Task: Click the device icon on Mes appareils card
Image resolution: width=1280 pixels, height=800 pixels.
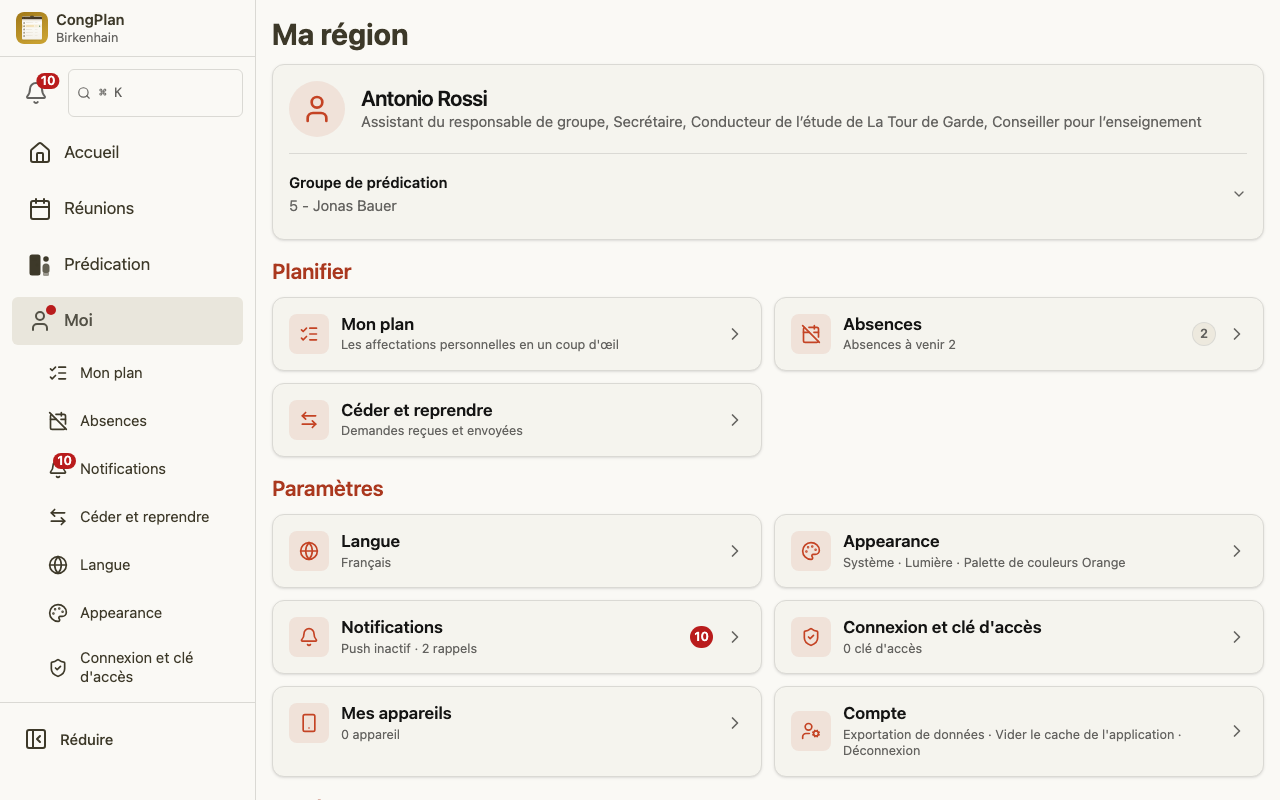Action: 309,723
